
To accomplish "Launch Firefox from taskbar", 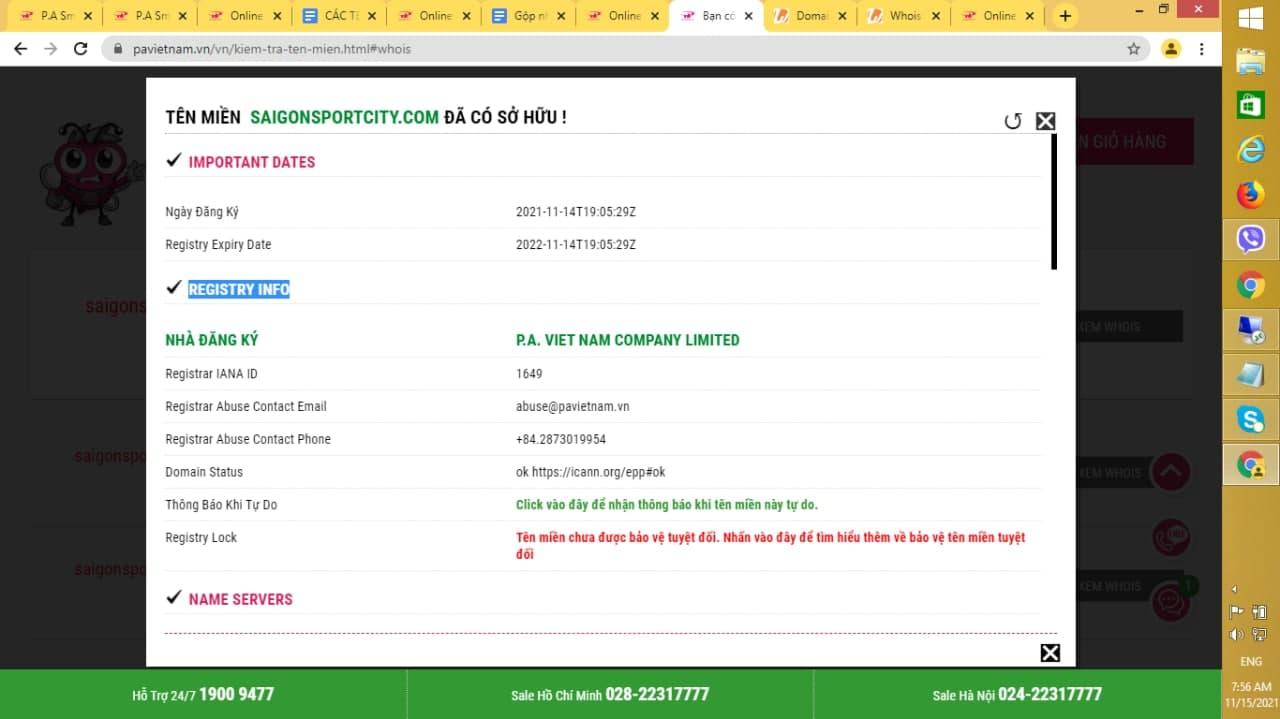I will click(x=1251, y=195).
